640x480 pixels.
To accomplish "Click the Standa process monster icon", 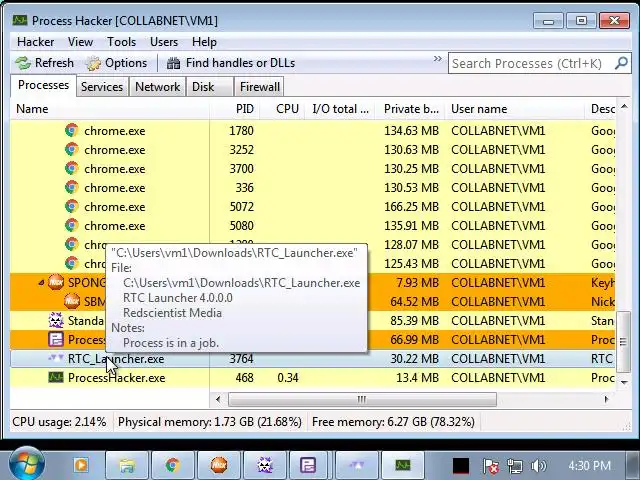I will [x=56, y=320].
